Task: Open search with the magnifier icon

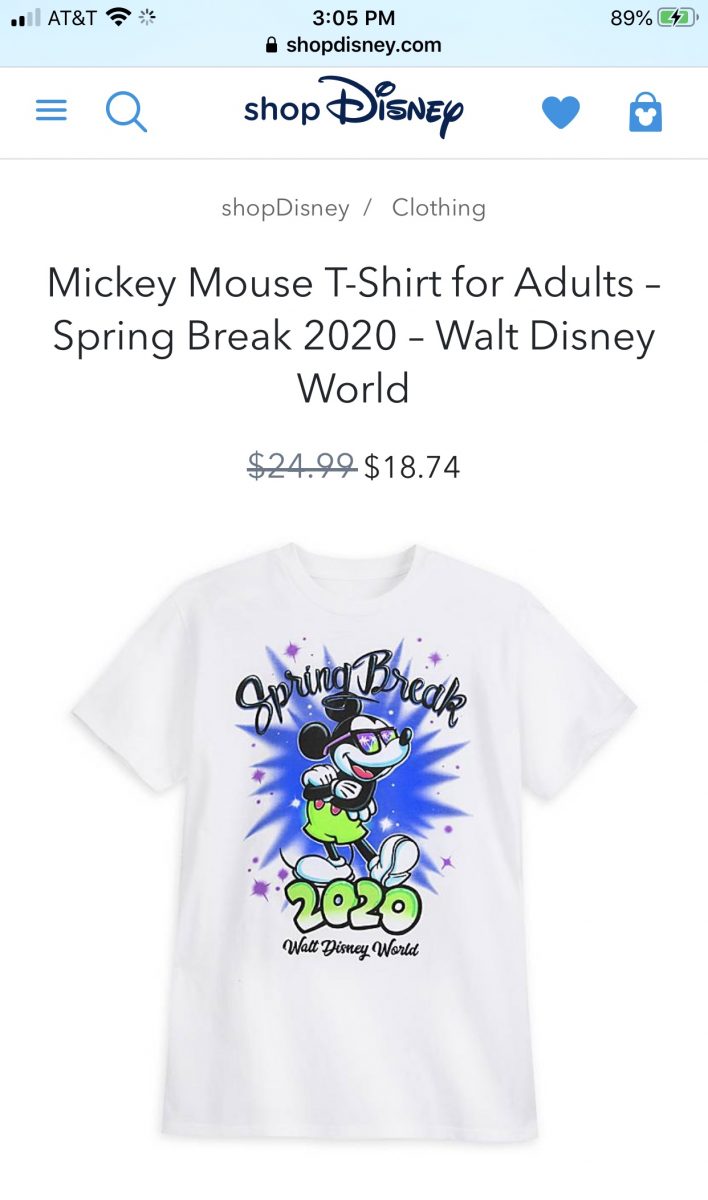Action: pos(126,111)
